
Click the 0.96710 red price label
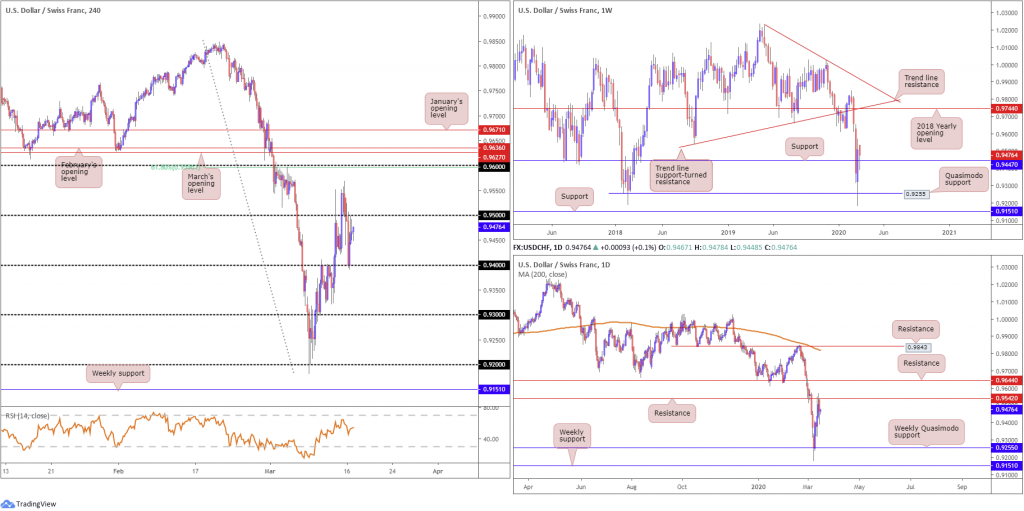pyautogui.click(x=494, y=130)
